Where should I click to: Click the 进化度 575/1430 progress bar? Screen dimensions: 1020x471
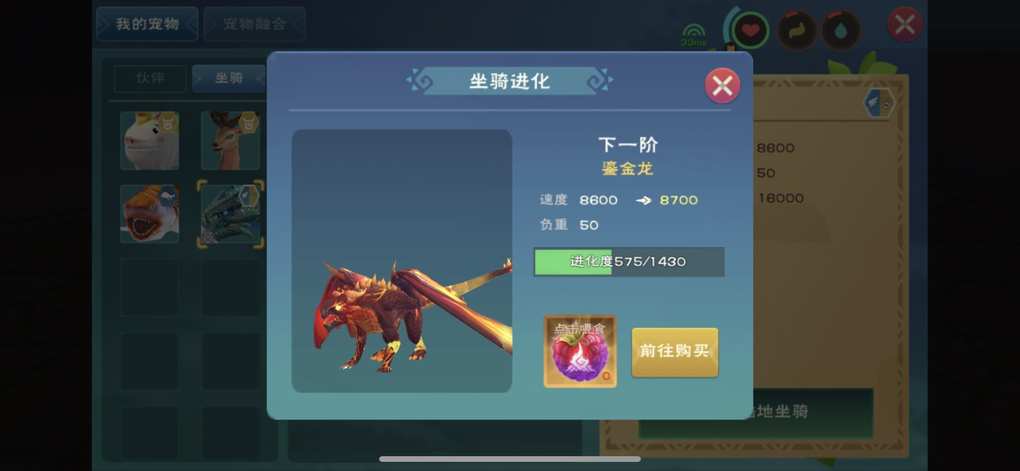pyautogui.click(x=628, y=262)
